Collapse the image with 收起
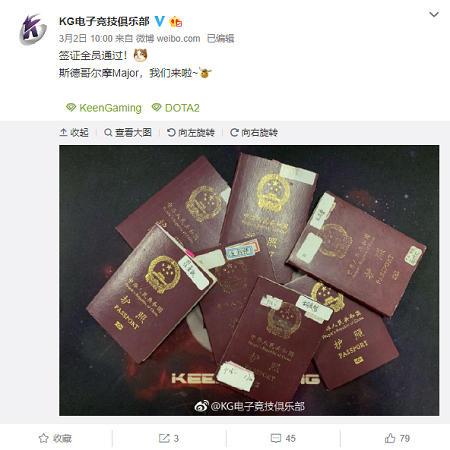This screenshot has height=450, width=450. (74, 132)
